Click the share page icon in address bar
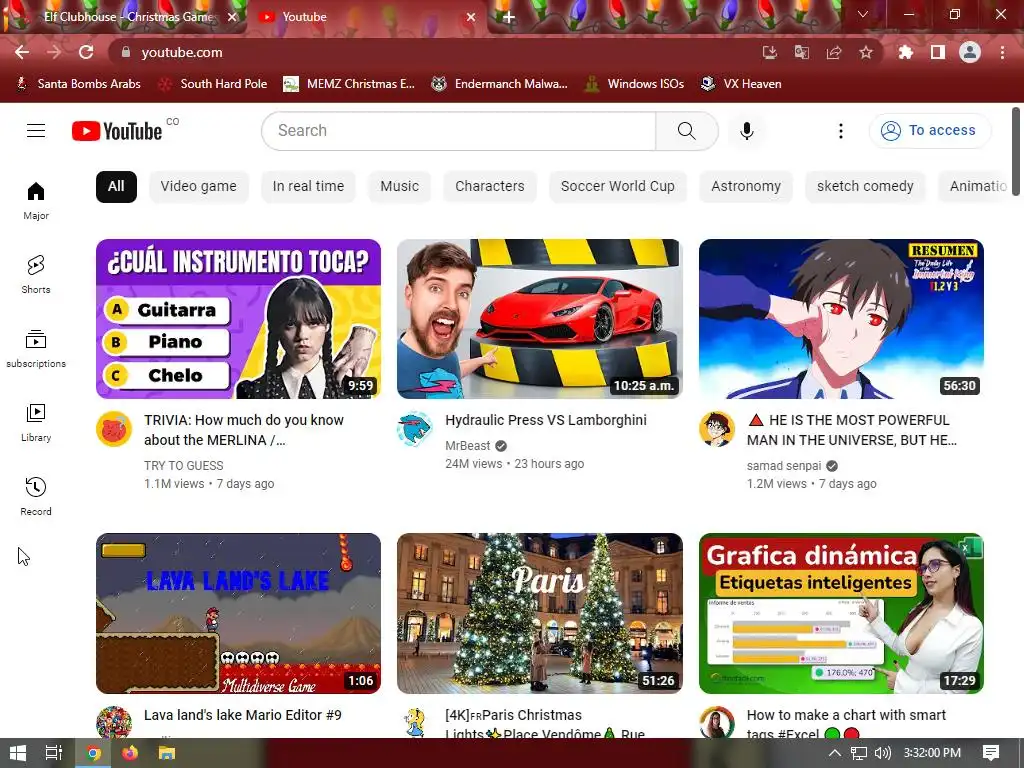The image size is (1024, 768). point(833,52)
